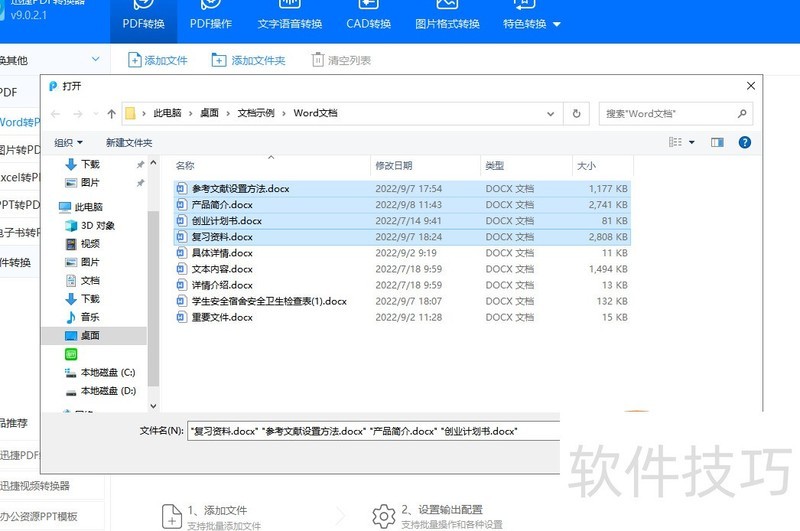
Task: Refresh the Word文档 folder view
Action: pos(576,114)
